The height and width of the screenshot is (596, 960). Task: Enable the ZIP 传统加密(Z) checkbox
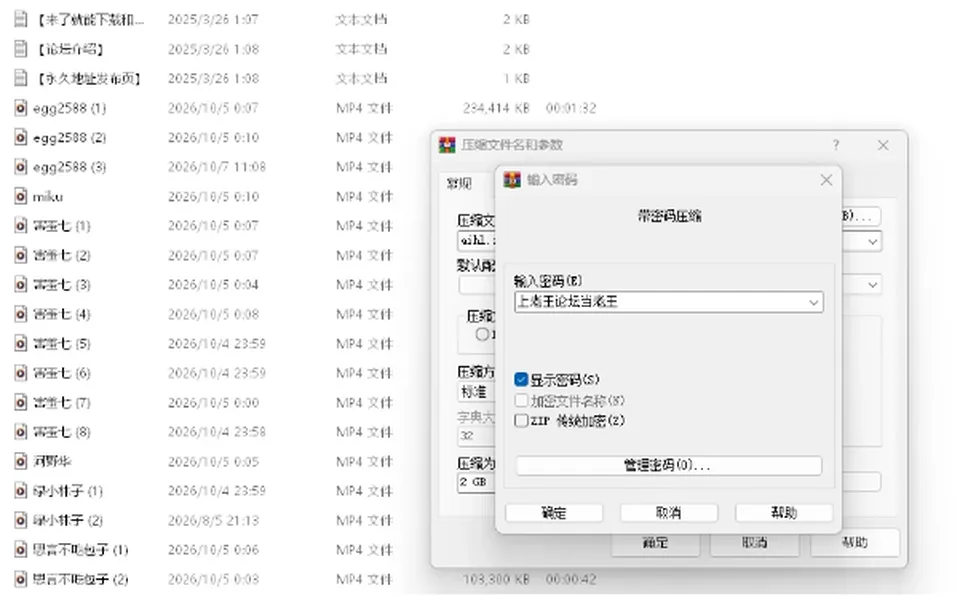tap(521, 421)
